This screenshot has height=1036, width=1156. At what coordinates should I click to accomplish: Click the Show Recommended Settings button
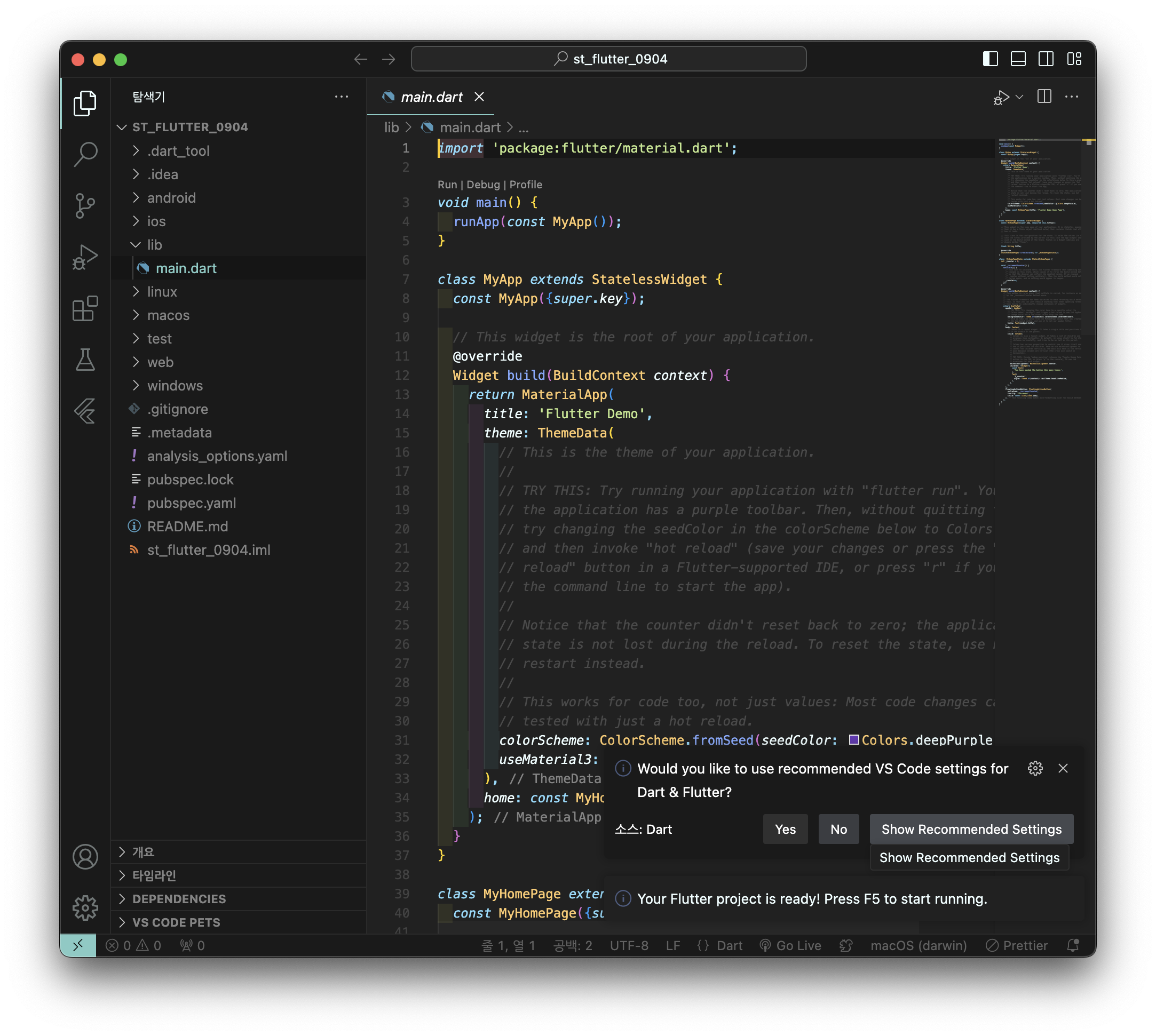(x=971, y=830)
